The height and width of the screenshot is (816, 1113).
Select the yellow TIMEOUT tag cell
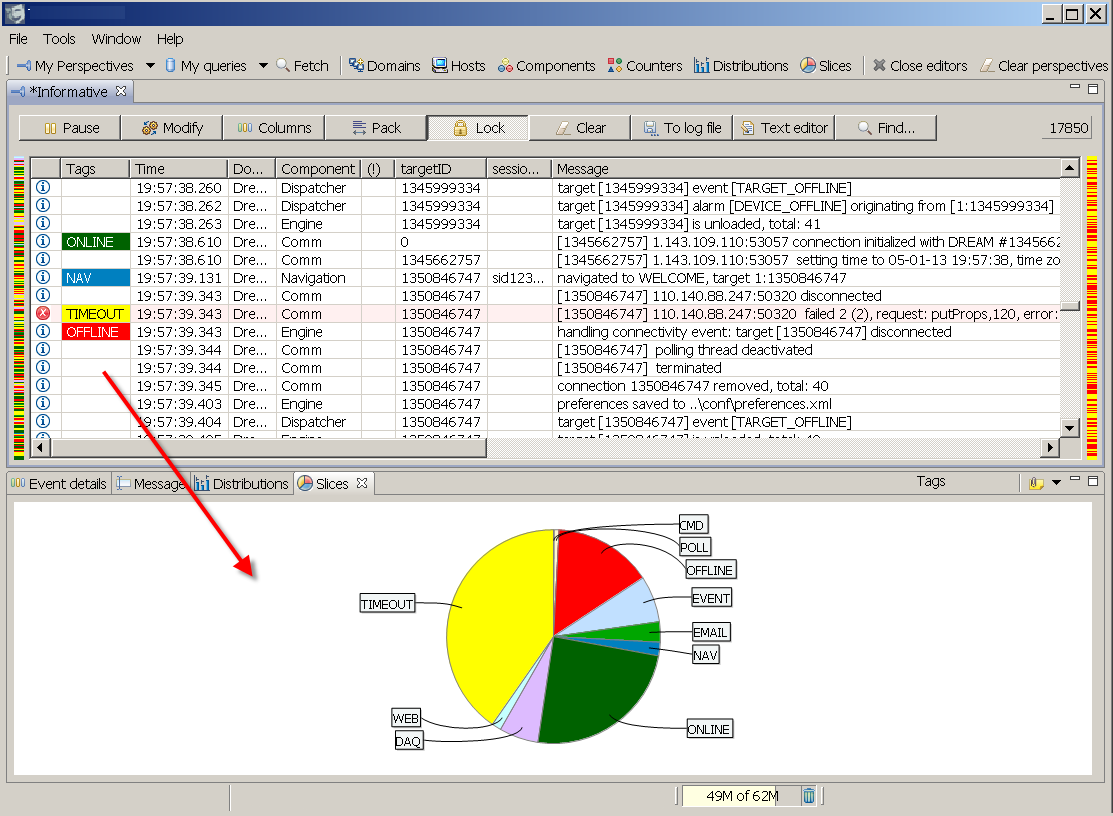click(x=96, y=314)
